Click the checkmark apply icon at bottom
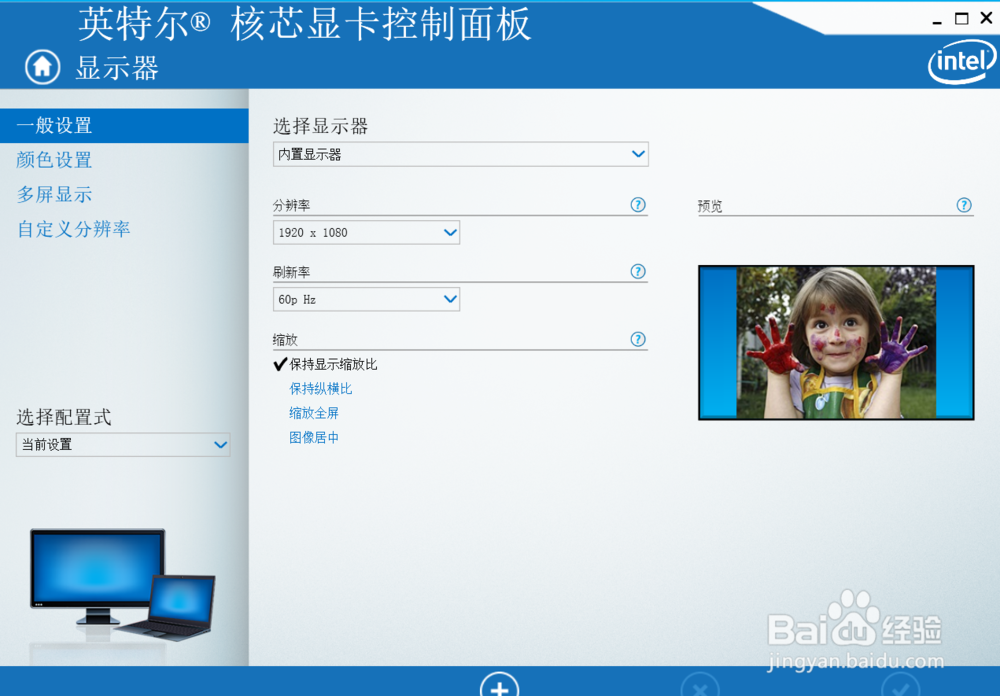1000x696 pixels. [899, 690]
